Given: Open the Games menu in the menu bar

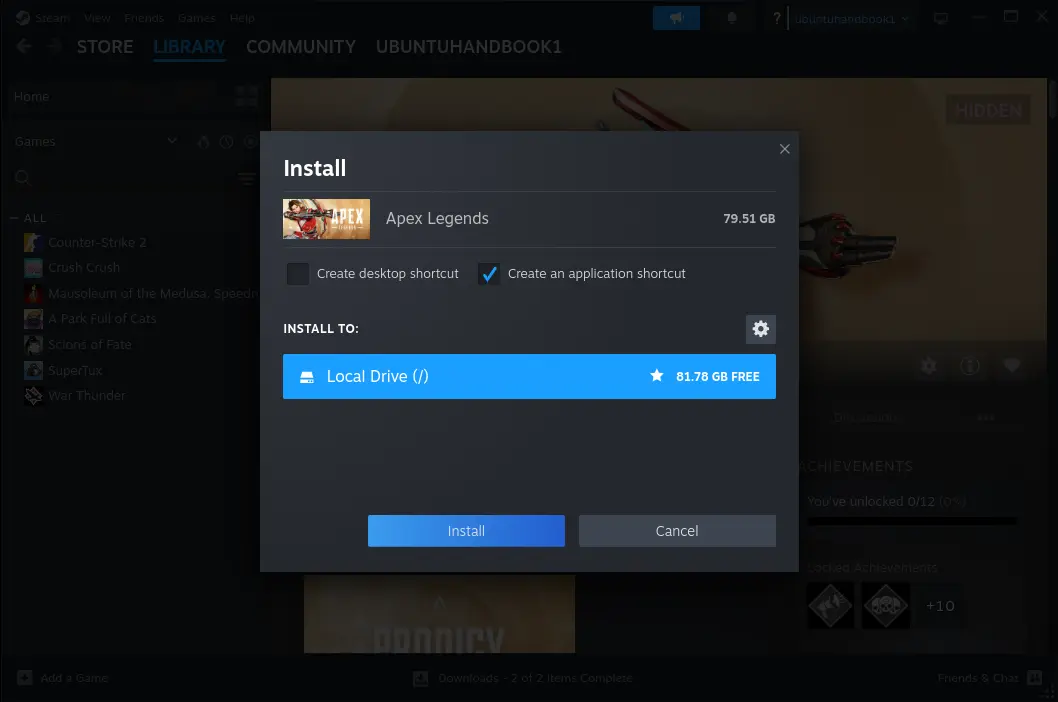Looking at the screenshot, I should point(196,18).
